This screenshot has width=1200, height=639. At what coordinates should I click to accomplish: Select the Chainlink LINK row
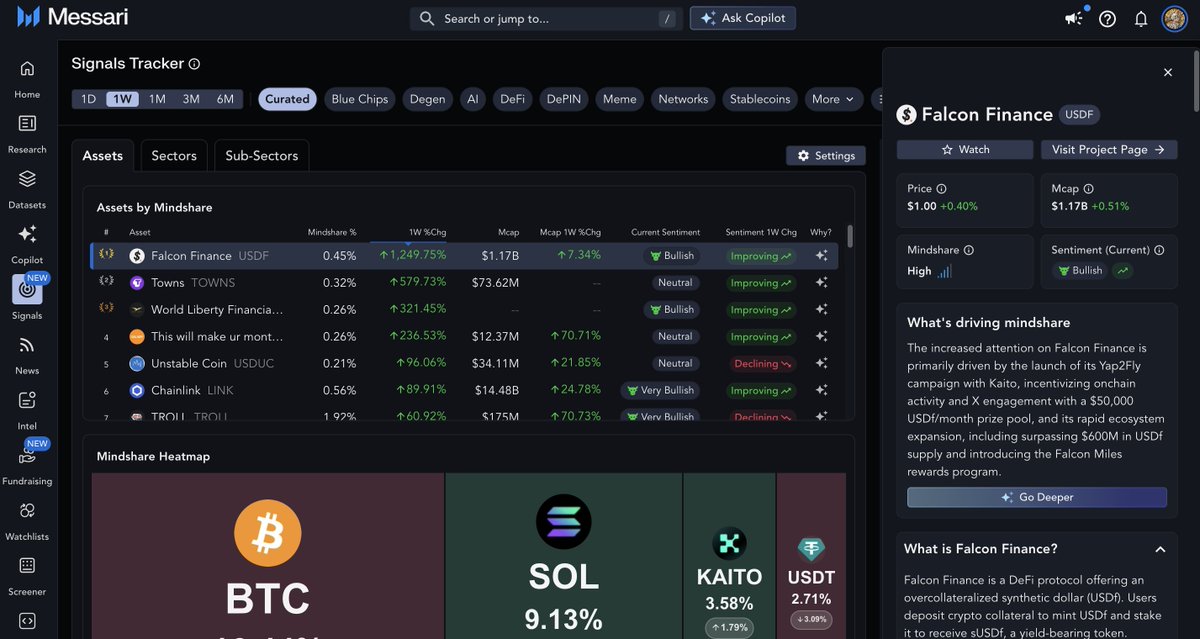[464, 391]
